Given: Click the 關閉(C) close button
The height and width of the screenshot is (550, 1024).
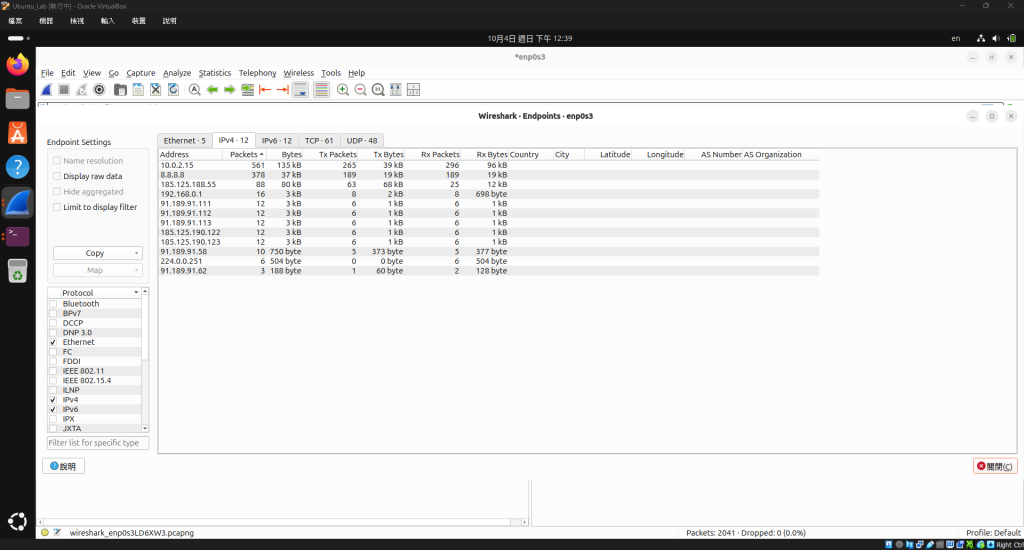Looking at the screenshot, I should point(995,466).
